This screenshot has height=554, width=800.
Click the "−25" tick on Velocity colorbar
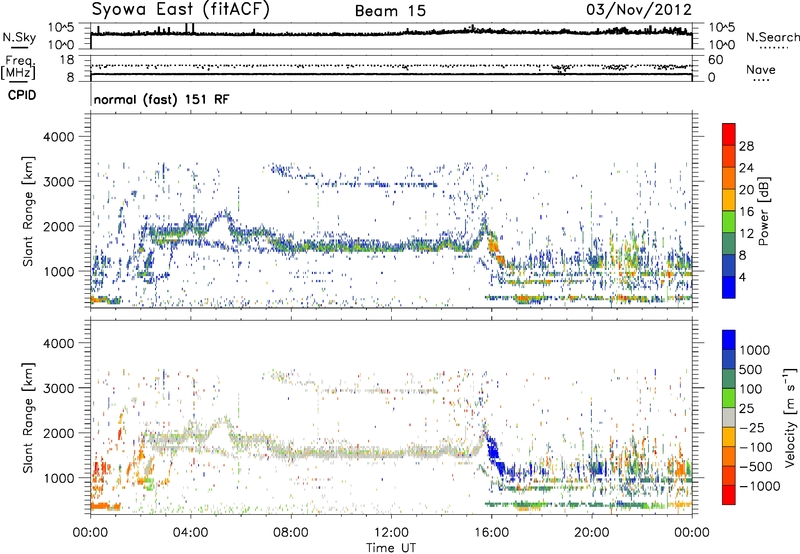752,427
